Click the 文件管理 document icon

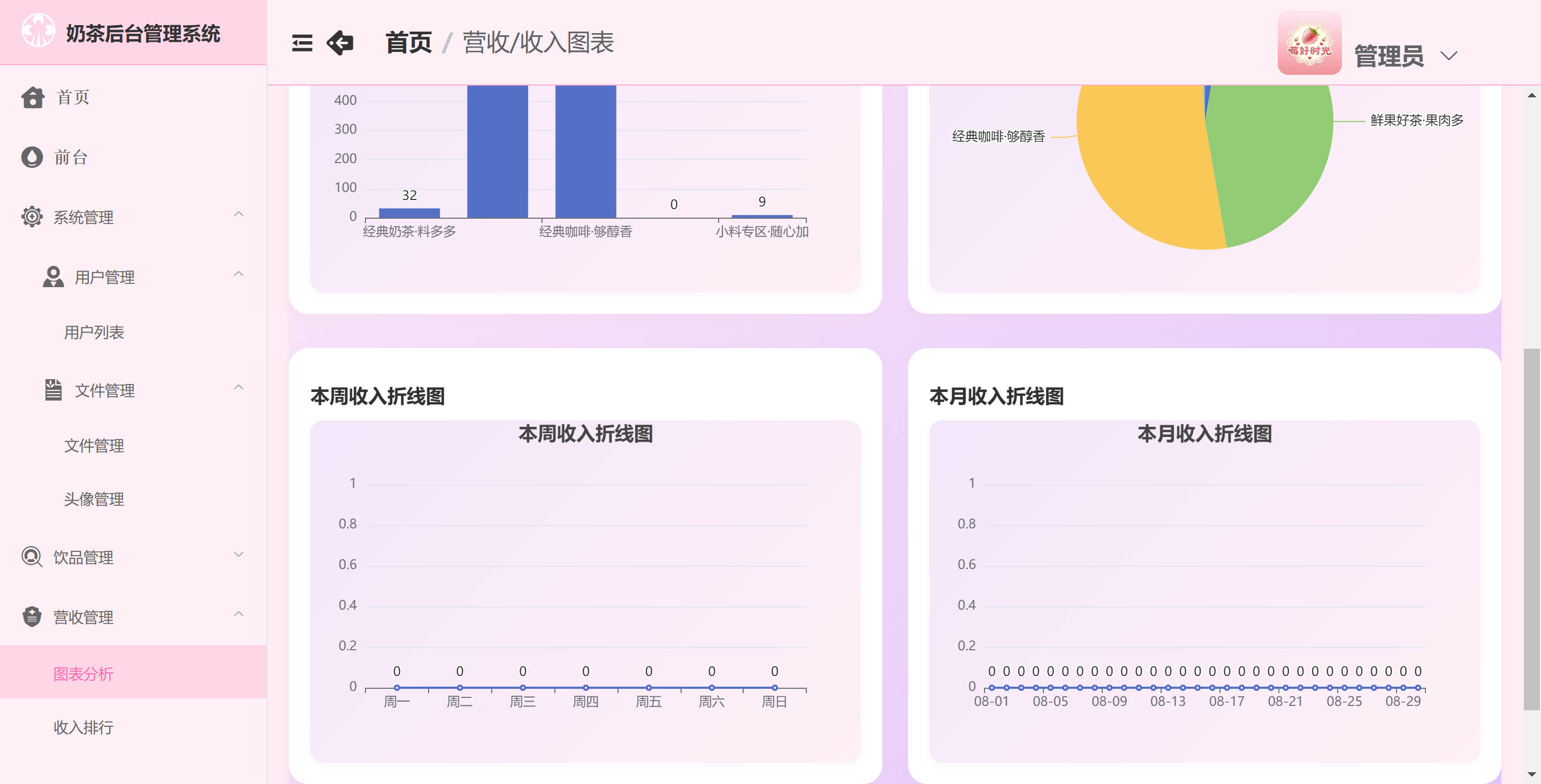point(54,390)
